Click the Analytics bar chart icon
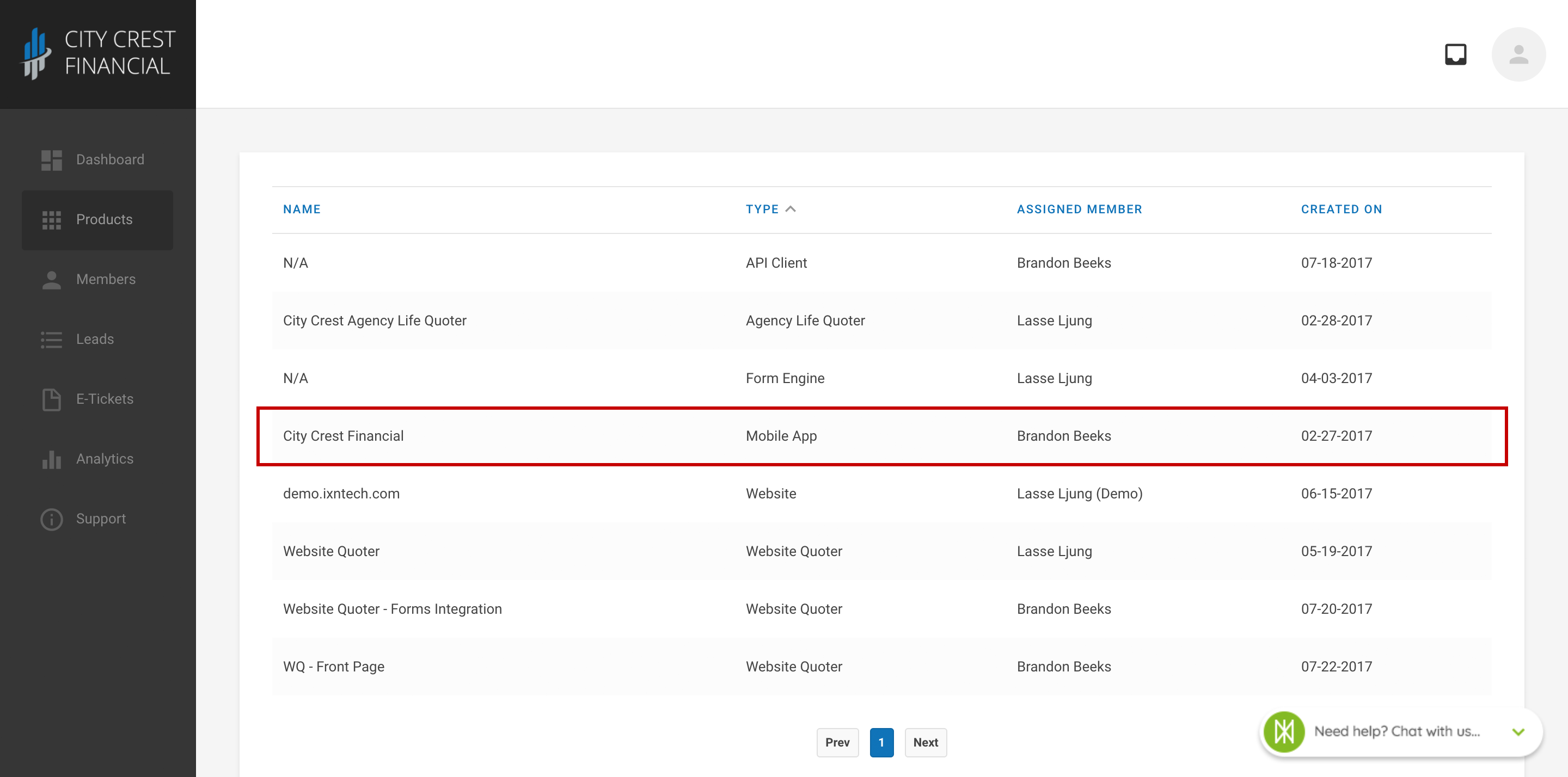Image resolution: width=1568 pixels, height=777 pixels. click(x=52, y=459)
